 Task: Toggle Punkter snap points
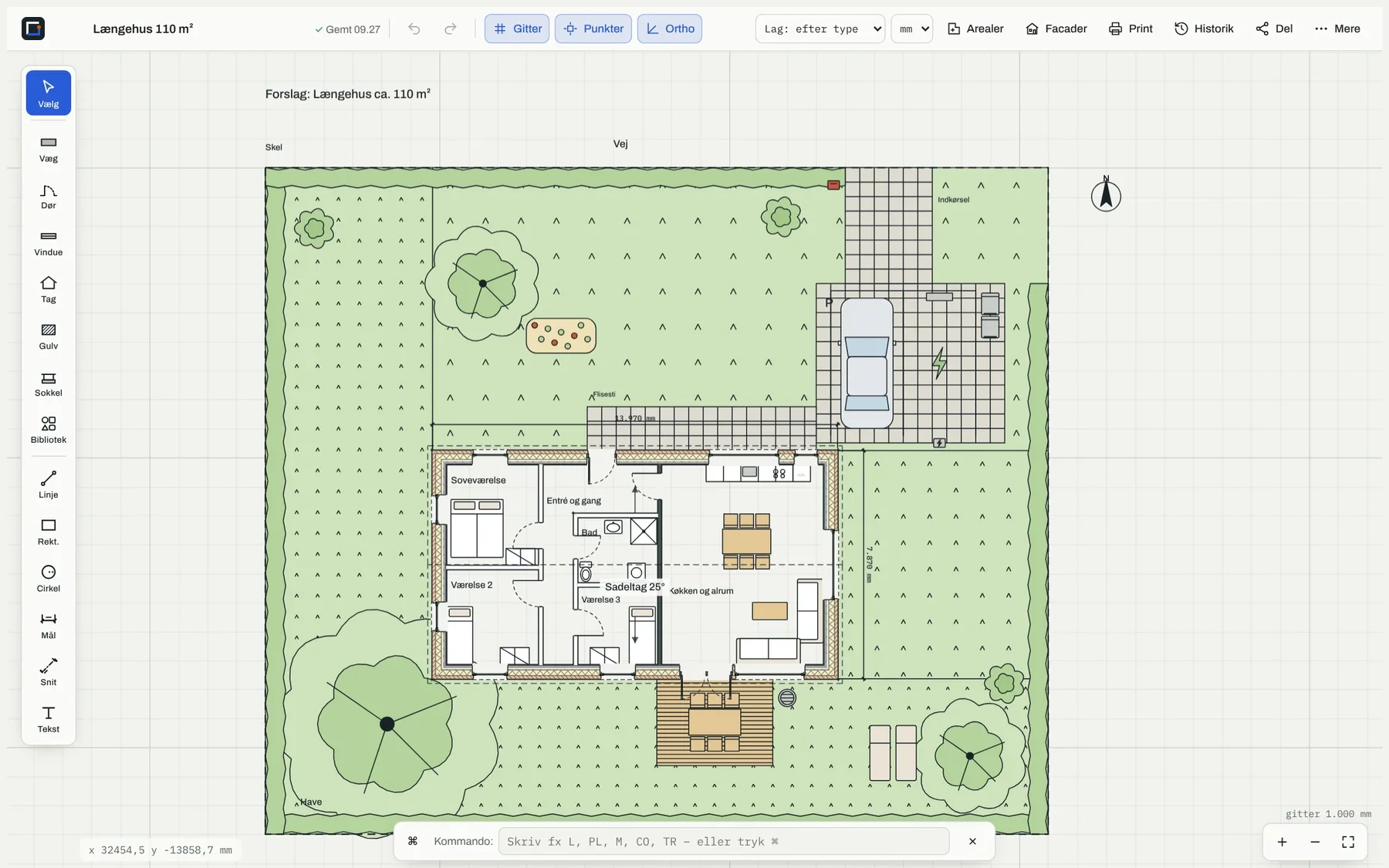[593, 29]
